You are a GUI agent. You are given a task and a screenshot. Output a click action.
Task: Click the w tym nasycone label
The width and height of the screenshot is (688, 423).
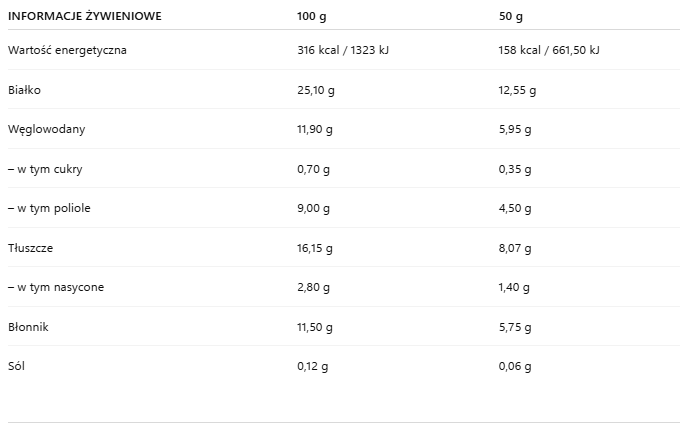56,287
